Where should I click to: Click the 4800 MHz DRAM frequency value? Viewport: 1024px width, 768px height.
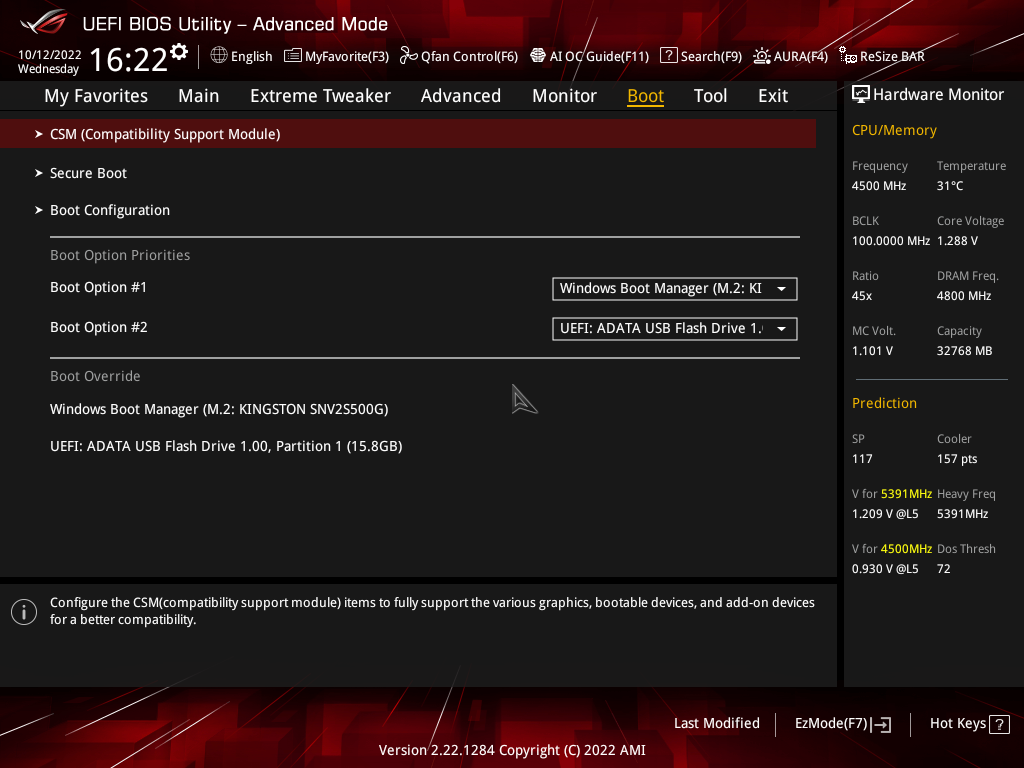point(964,296)
